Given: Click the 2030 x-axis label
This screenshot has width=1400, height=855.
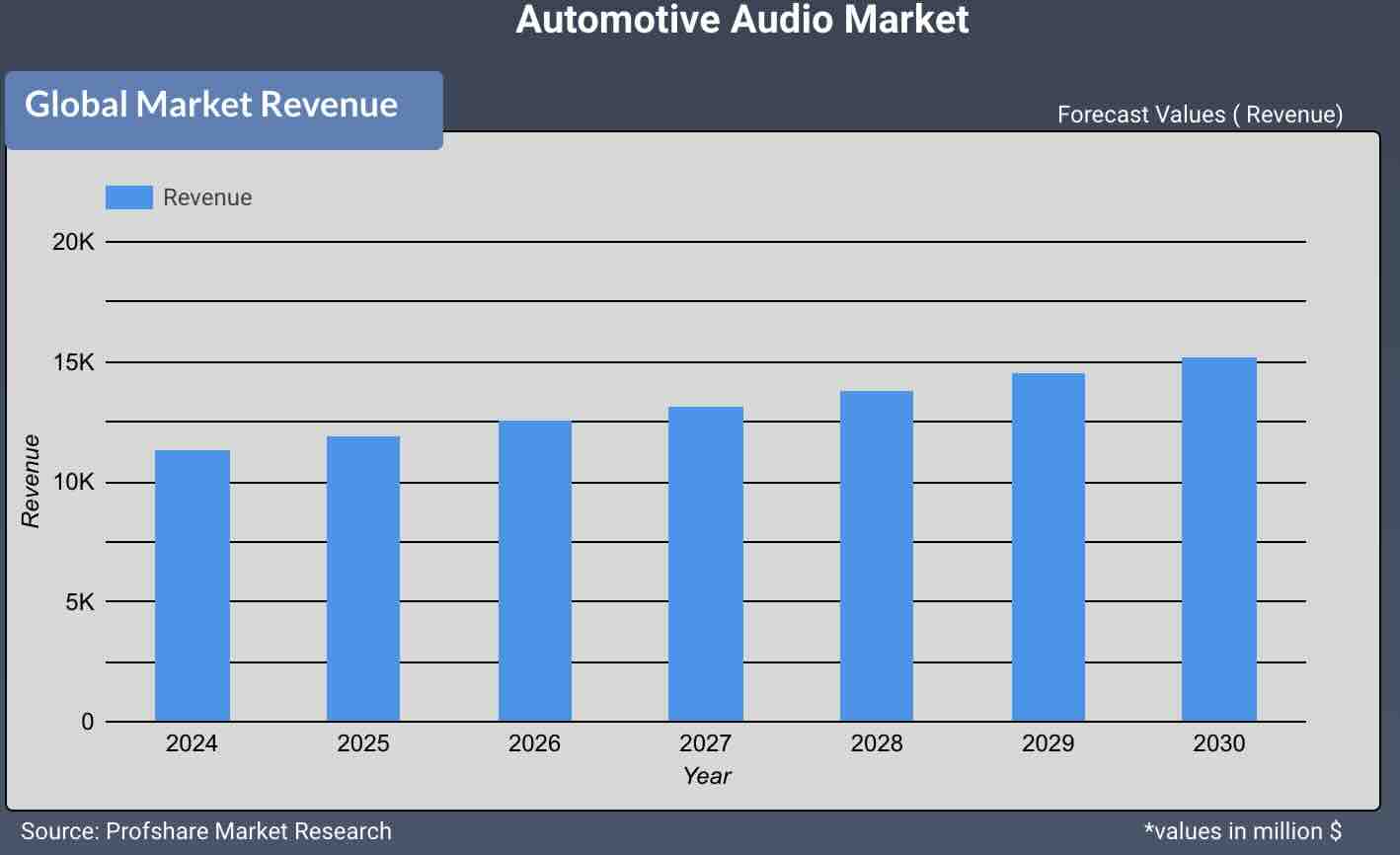Looking at the screenshot, I should [x=1219, y=743].
